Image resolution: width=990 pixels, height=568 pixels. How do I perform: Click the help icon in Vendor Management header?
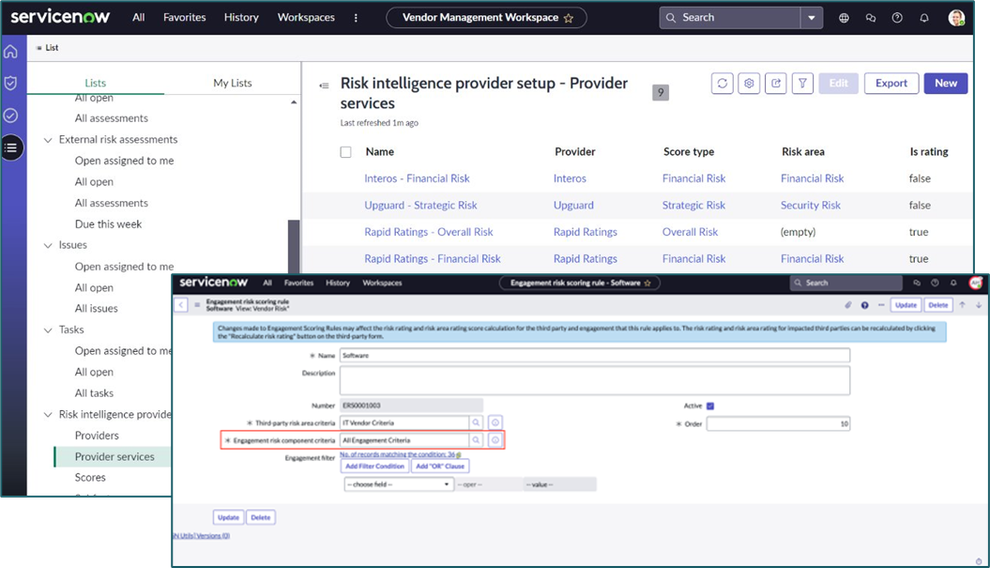pyautogui.click(x=897, y=18)
